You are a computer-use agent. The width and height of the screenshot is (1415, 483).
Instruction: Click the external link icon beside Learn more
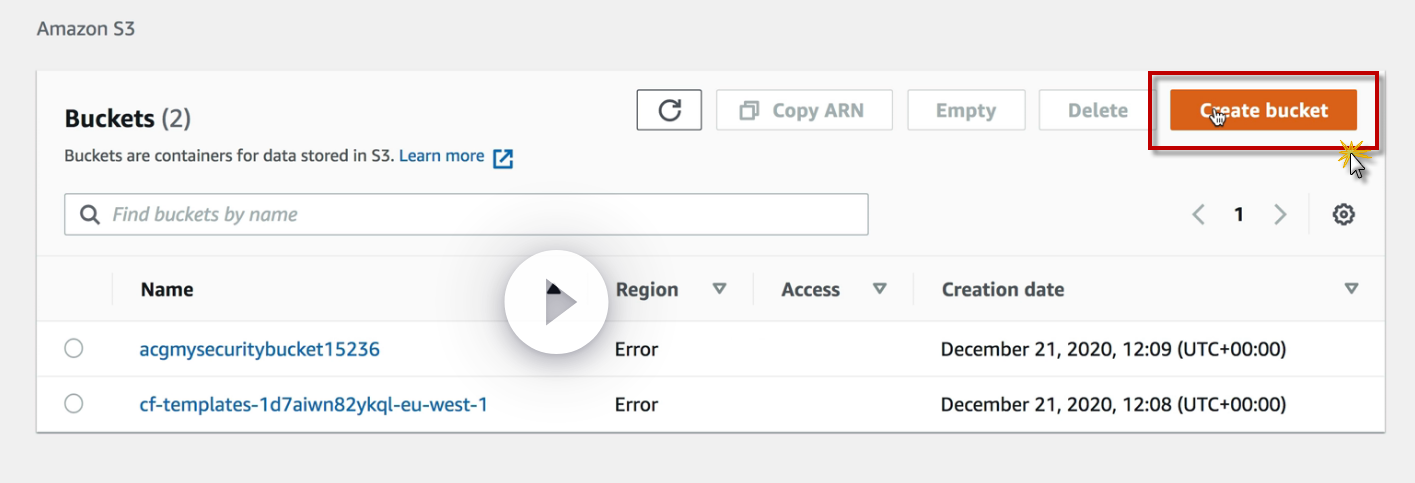pyautogui.click(x=503, y=158)
